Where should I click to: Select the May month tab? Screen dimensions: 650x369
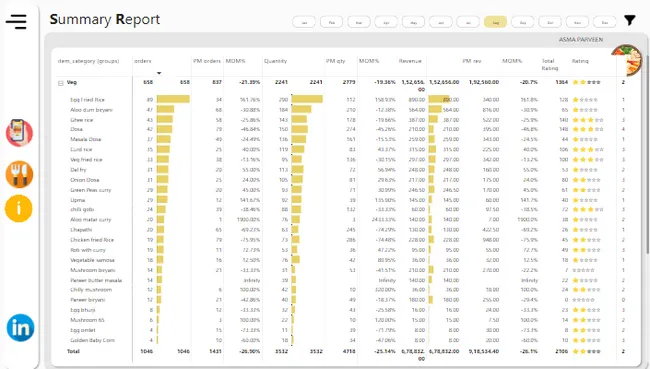click(x=413, y=22)
